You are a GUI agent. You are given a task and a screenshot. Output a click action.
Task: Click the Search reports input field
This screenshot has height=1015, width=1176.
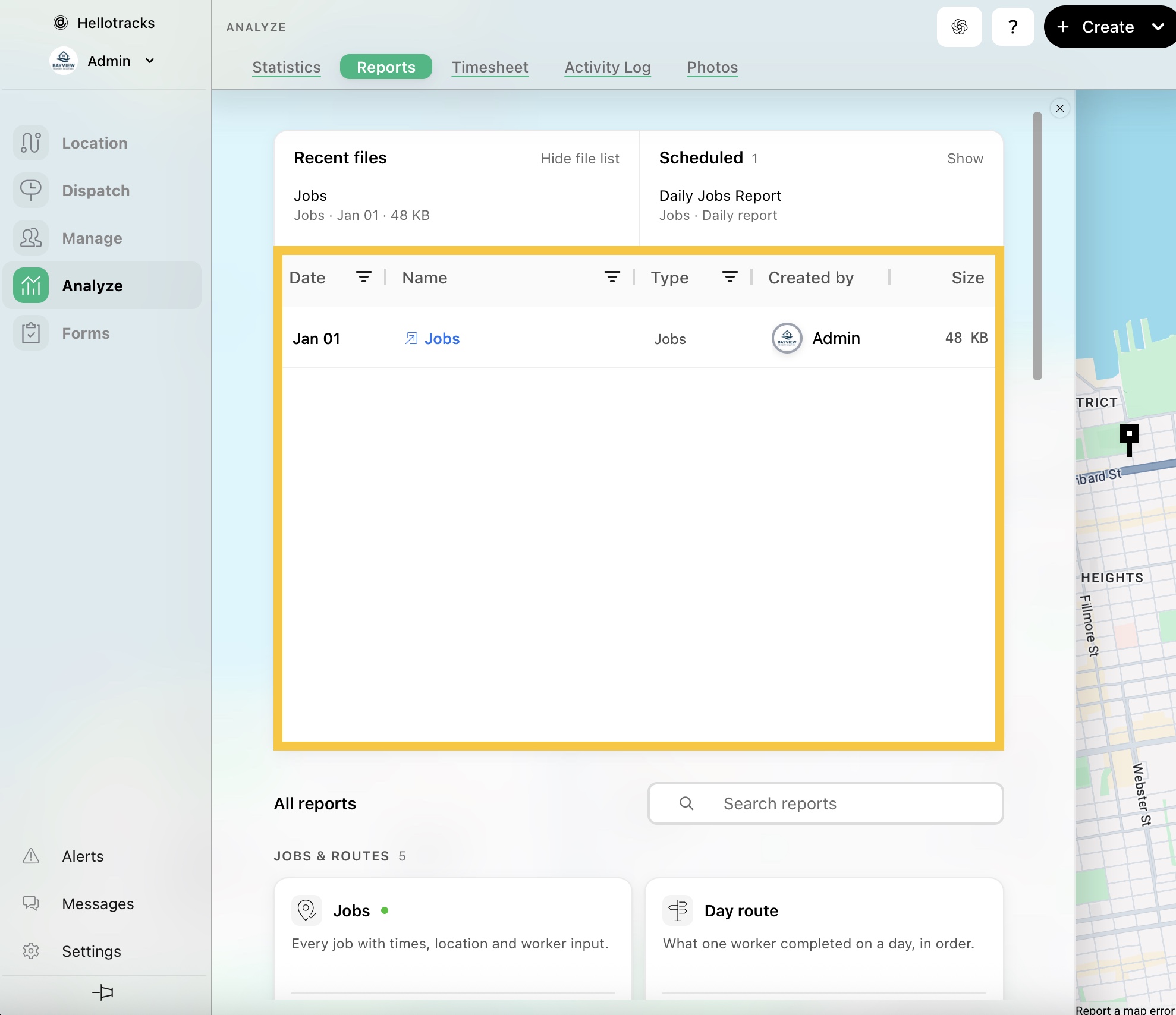tap(825, 803)
